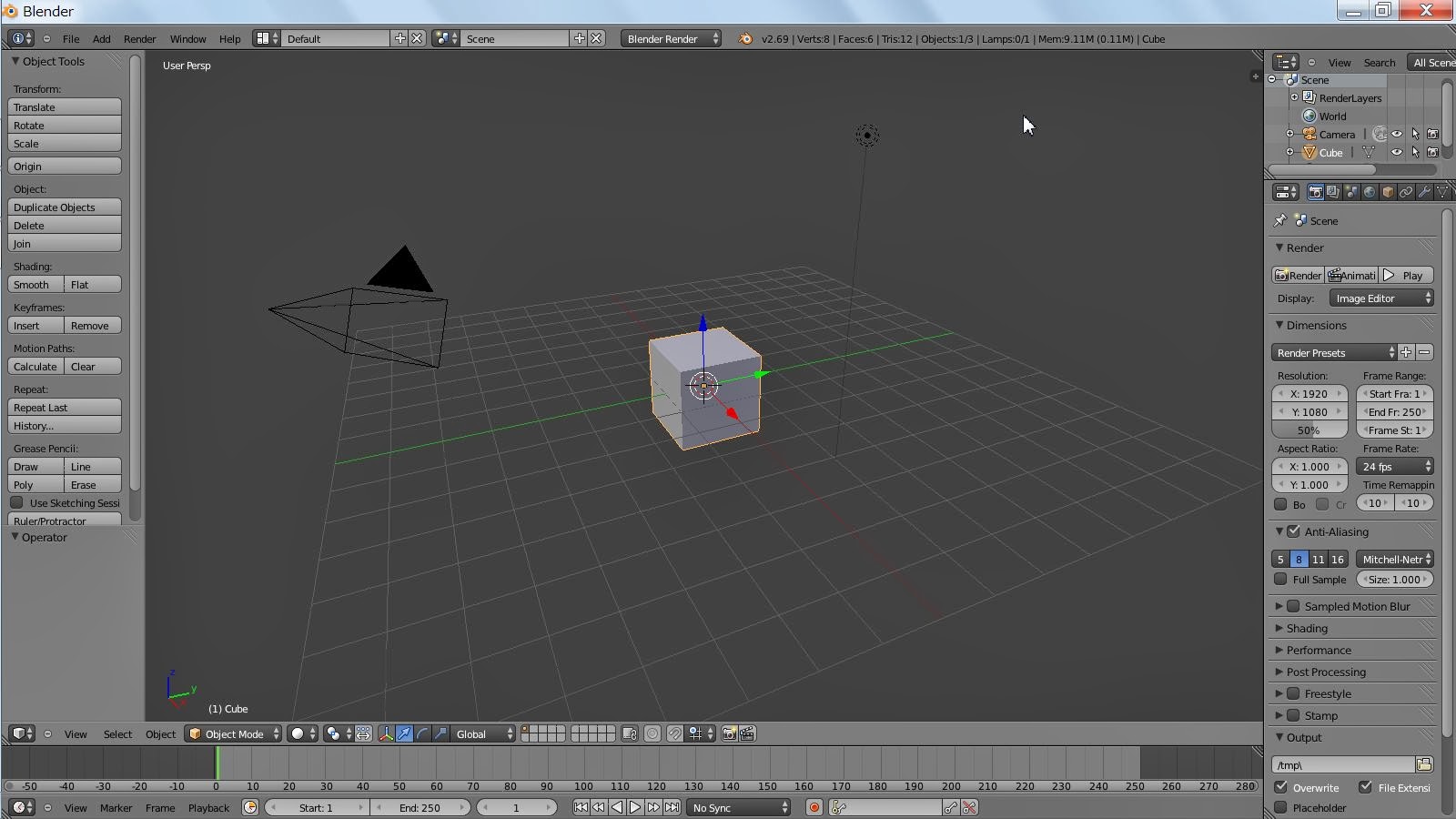Open the timeline Marker menu

(x=116, y=808)
